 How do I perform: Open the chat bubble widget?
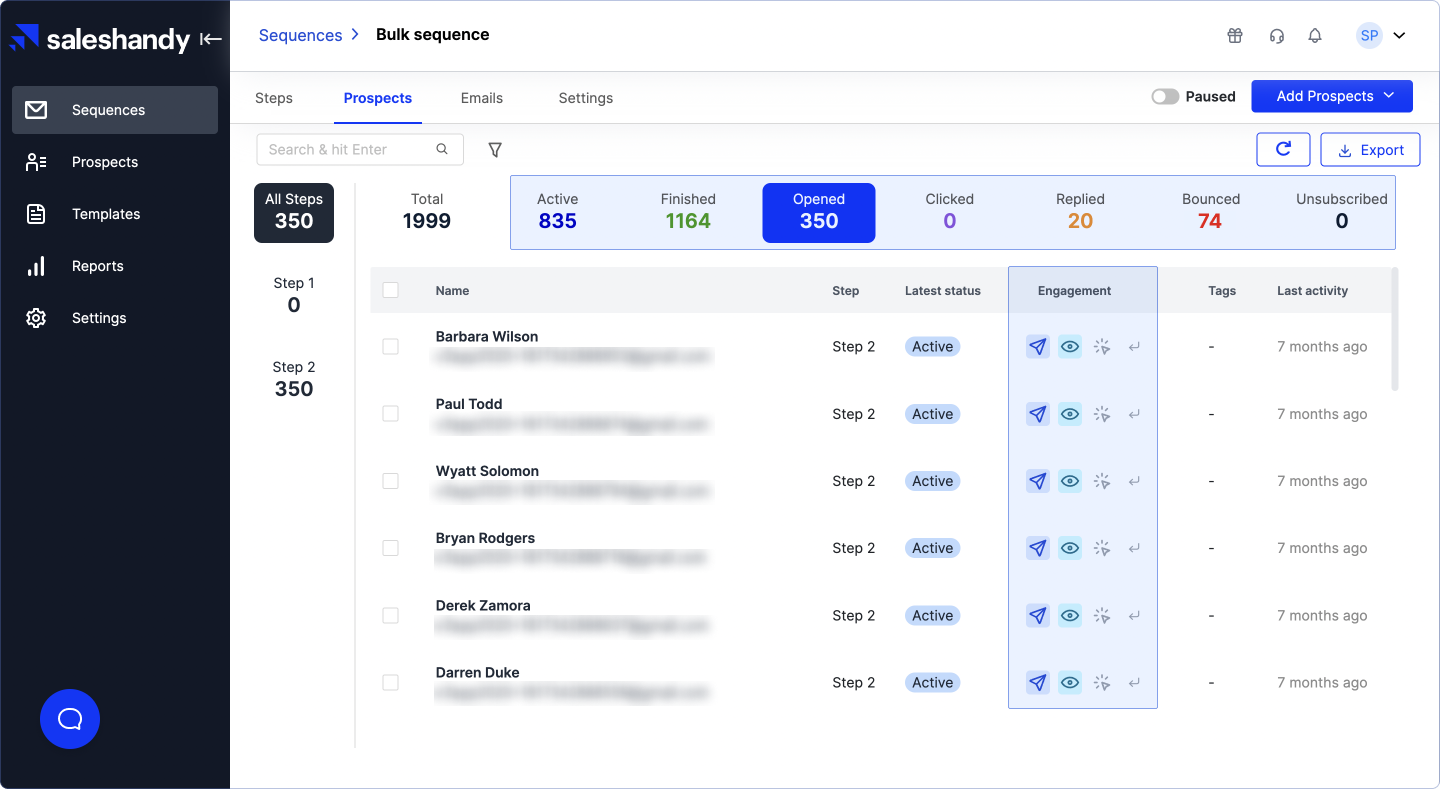pos(70,719)
